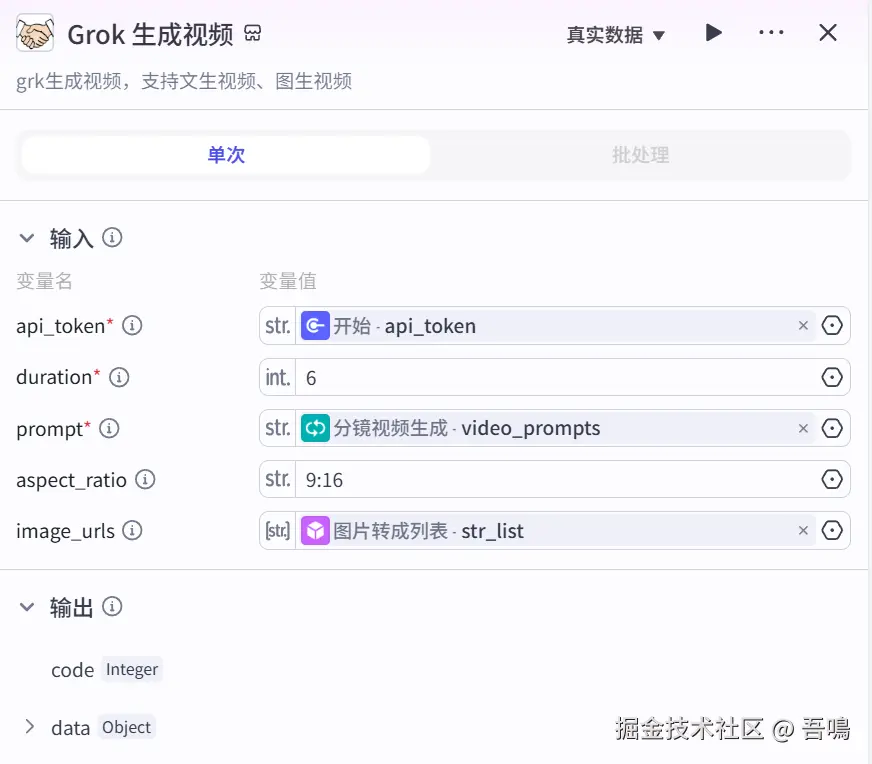The width and height of the screenshot is (872, 764).
Task: Click the 变量值 column header
Action: pyautogui.click(x=288, y=281)
